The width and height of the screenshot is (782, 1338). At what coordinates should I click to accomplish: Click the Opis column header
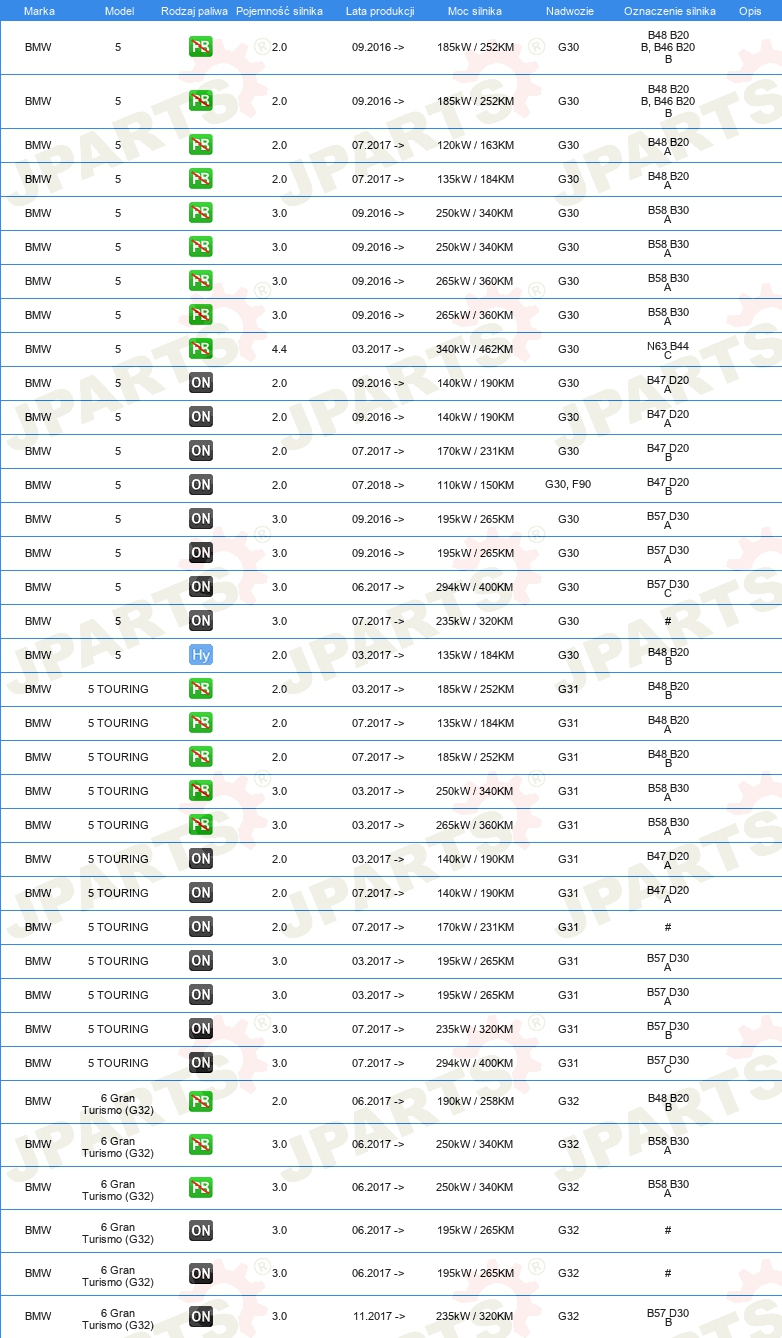click(x=750, y=11)
